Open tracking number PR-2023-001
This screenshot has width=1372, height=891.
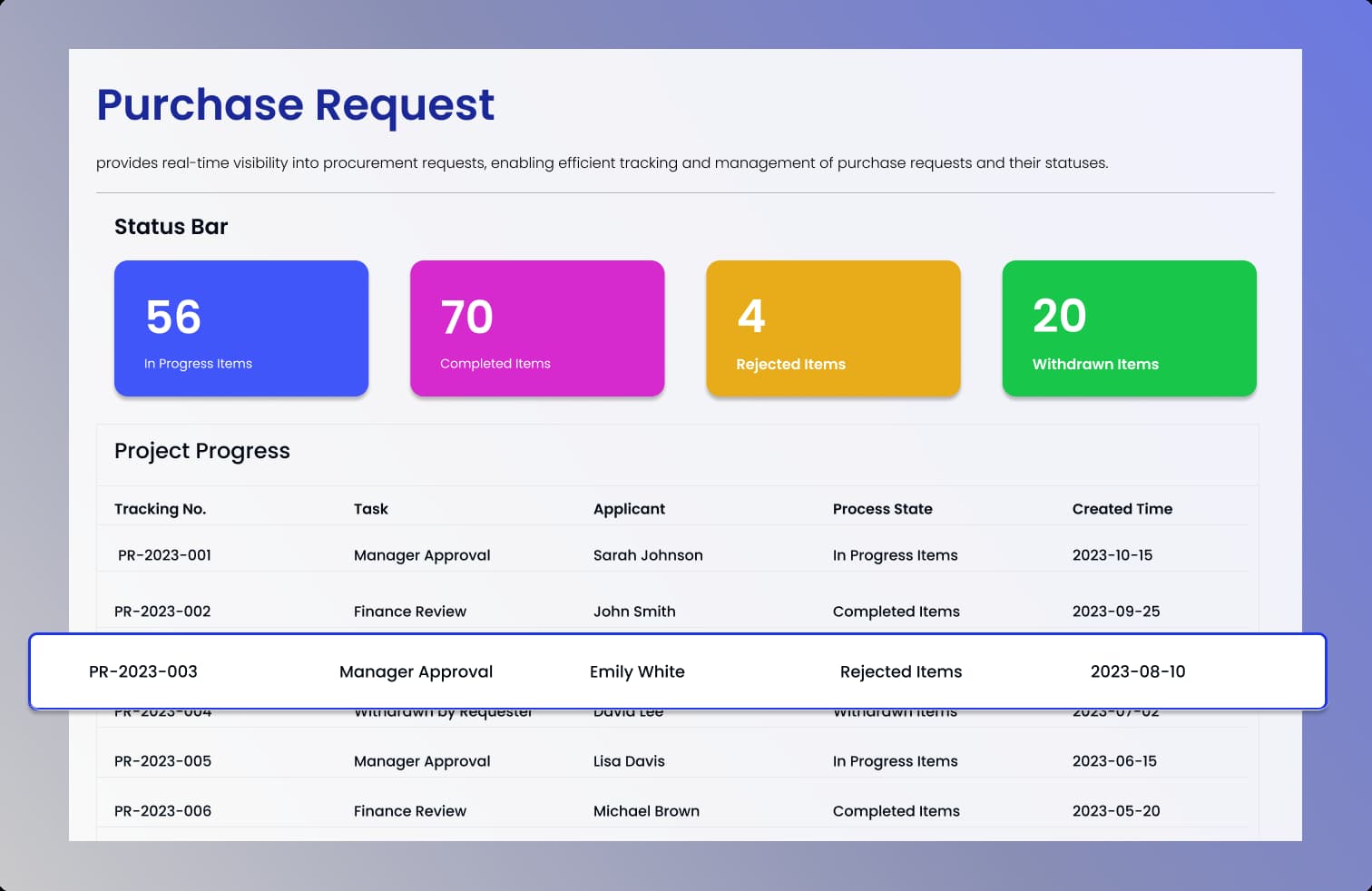(164, 555)
